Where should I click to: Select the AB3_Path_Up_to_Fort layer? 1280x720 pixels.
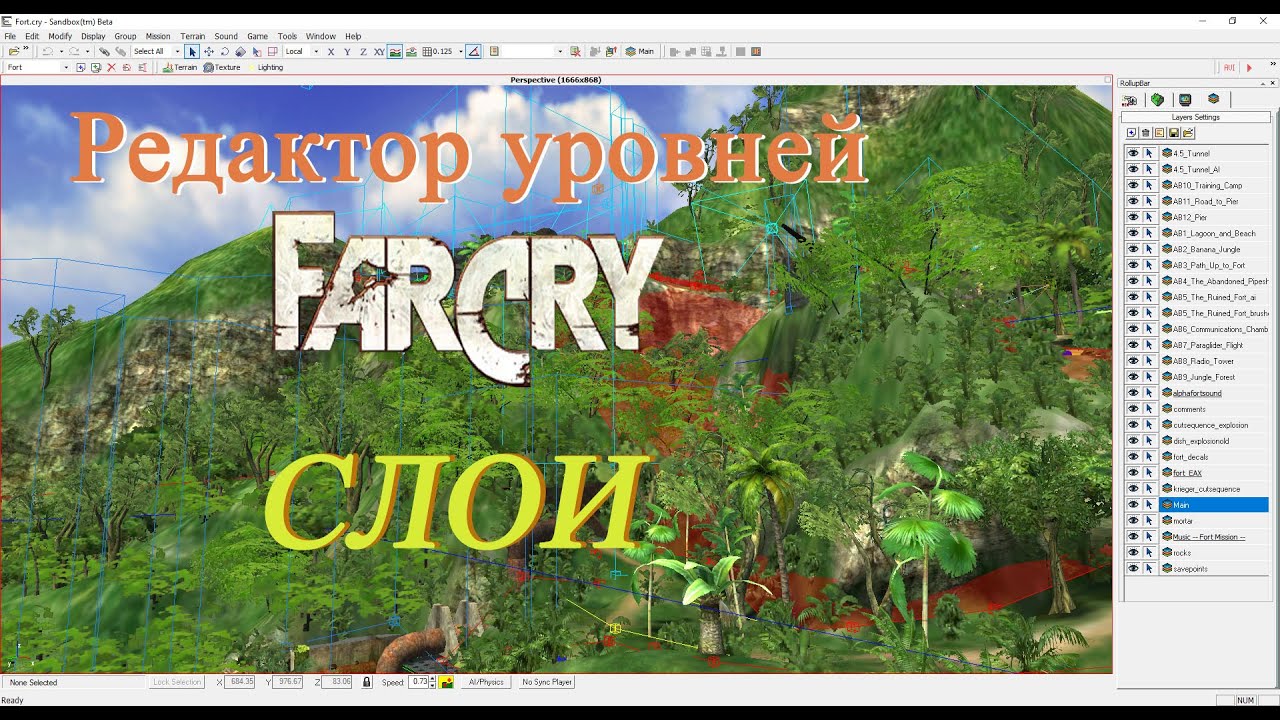(x=1214, y=265)
